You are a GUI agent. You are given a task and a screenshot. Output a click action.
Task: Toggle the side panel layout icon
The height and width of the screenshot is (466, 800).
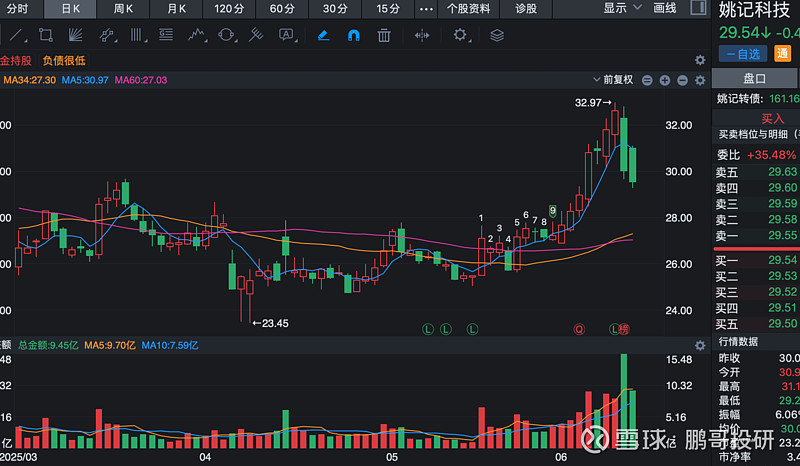(698, 8)
